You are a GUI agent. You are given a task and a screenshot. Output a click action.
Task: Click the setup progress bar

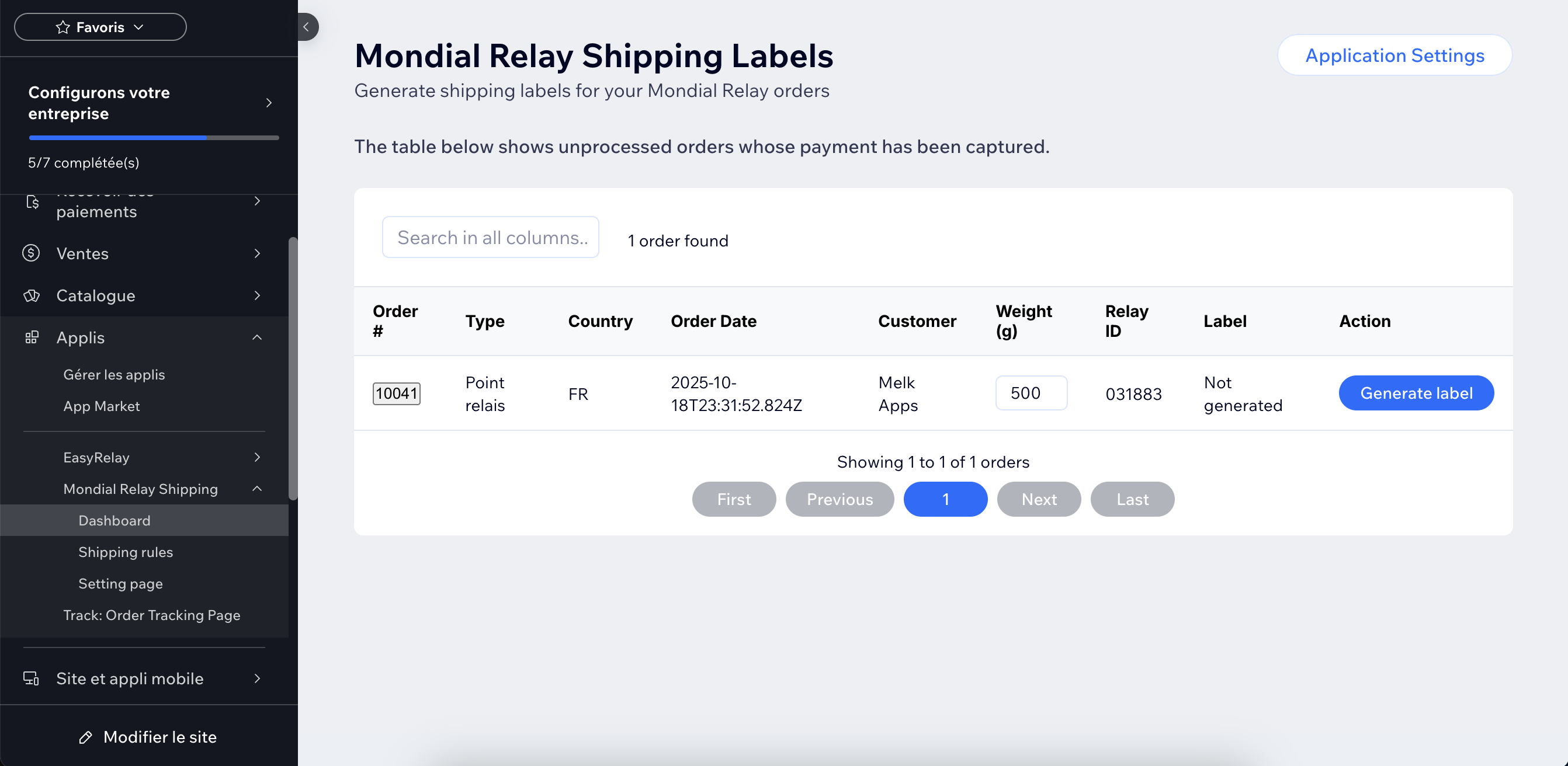pos(154,138)
